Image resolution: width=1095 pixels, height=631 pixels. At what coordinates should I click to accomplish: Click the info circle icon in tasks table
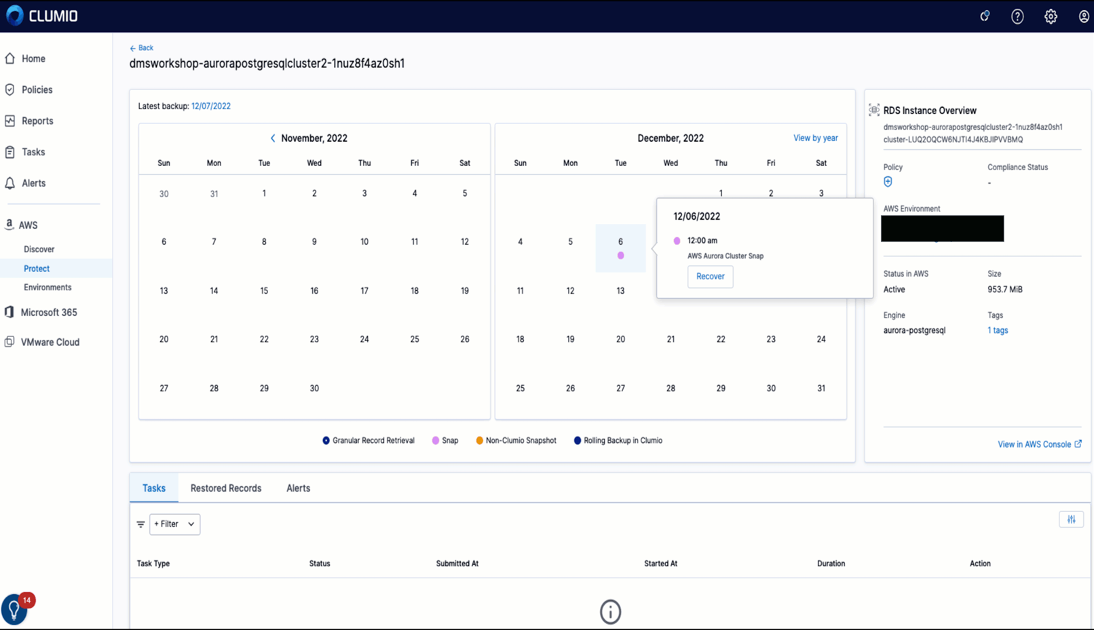coord(610,611)
